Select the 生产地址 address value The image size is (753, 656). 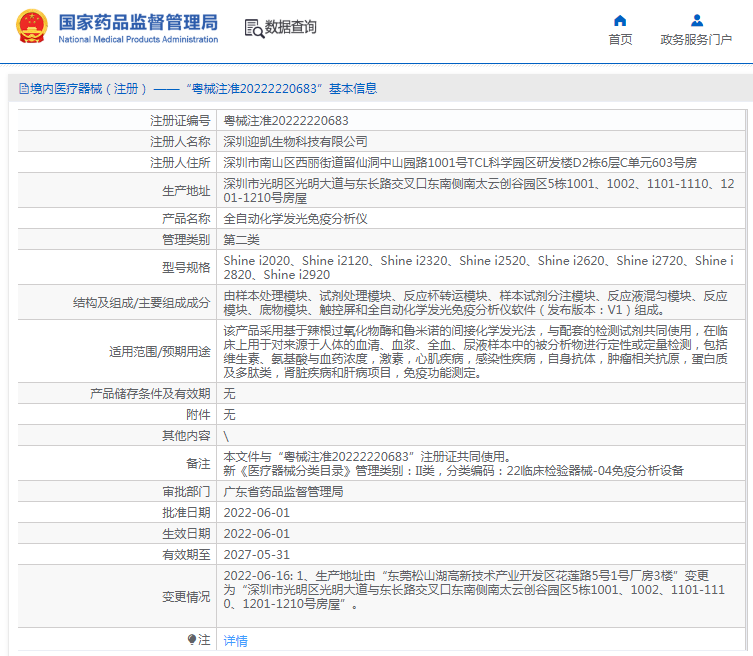point(478,191)
